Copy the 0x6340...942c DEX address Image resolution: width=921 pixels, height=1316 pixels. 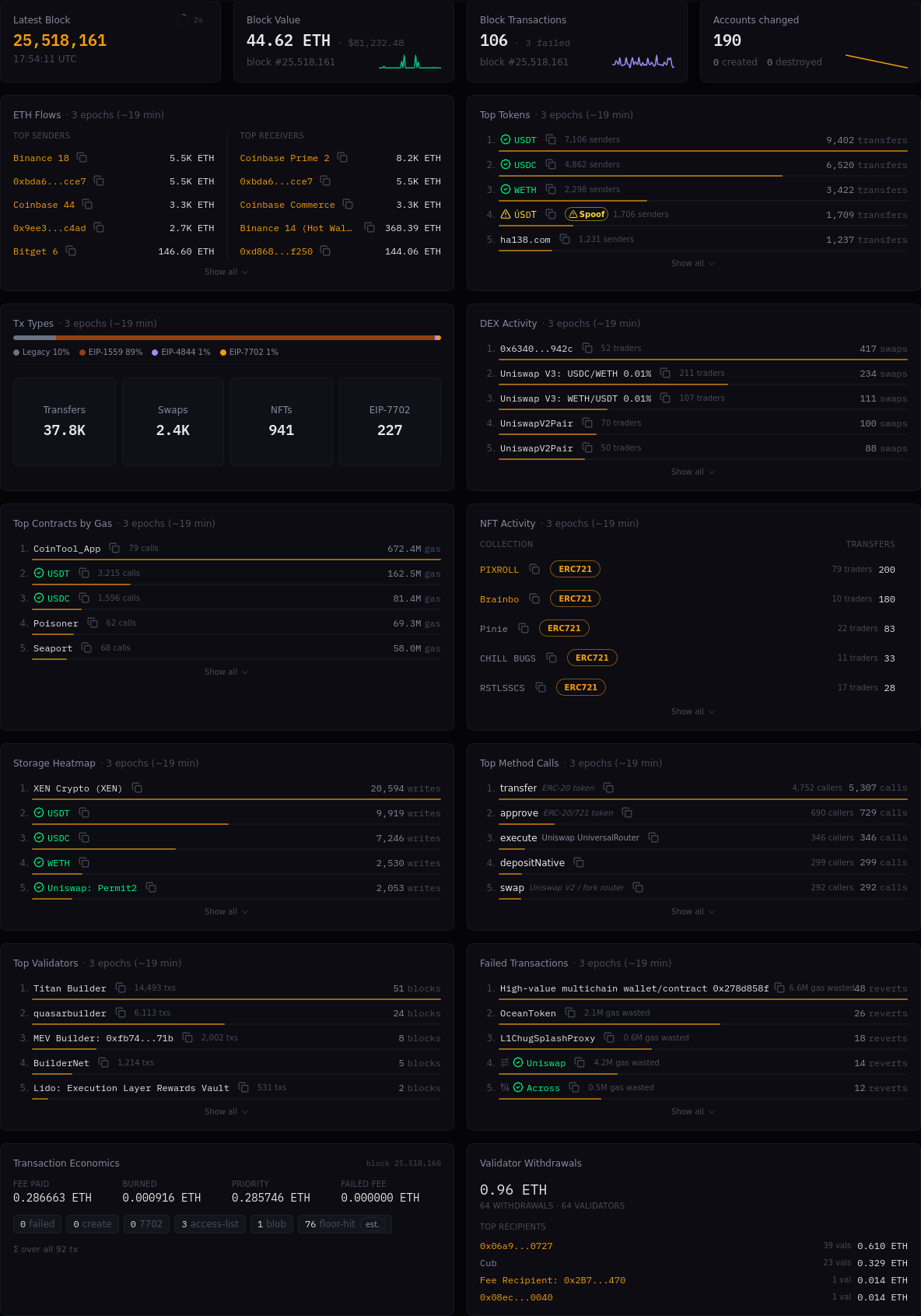pyautogui.click(x=587, y=348)
